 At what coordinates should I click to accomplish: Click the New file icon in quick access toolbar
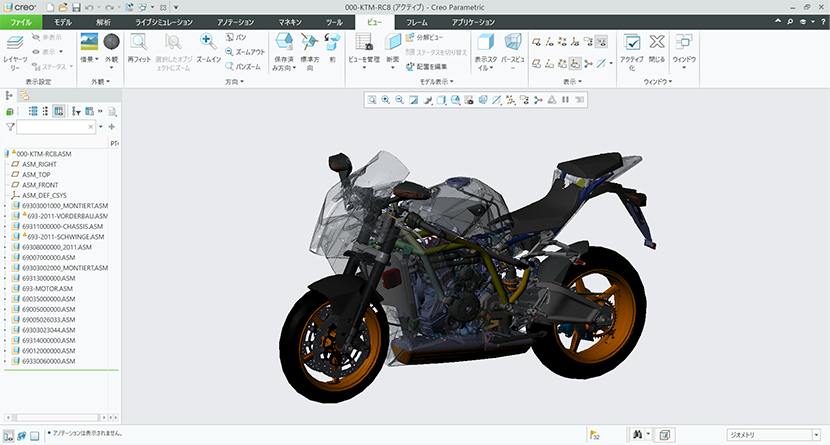50,7
